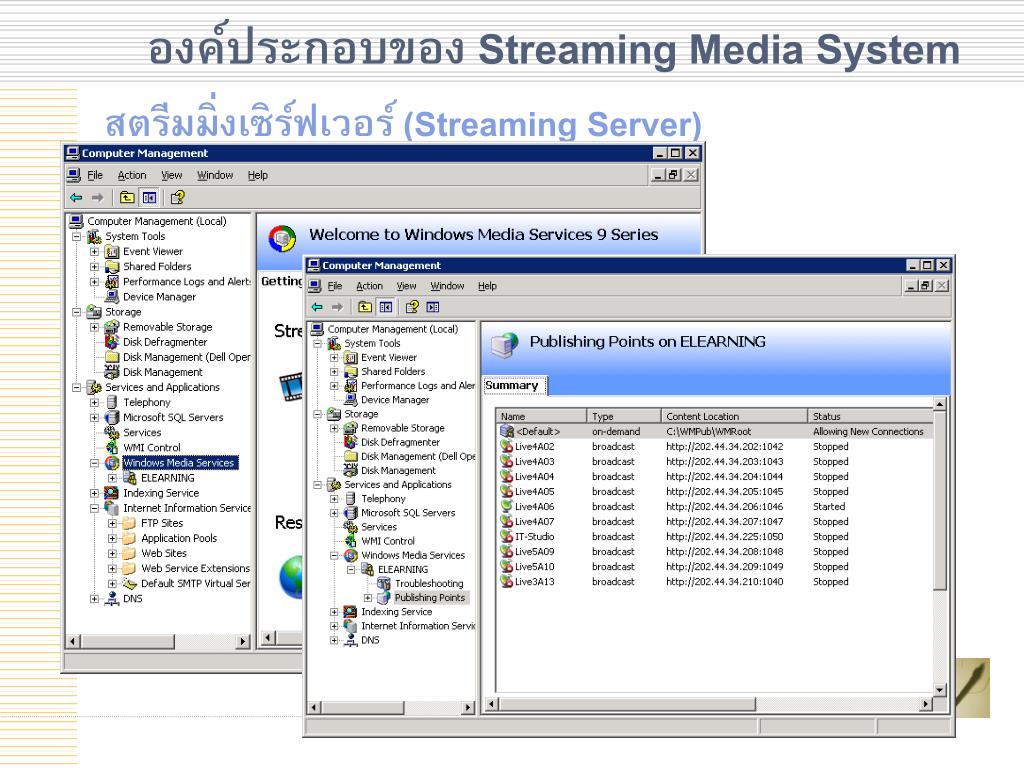1024x768 pixels.
Task: Collapse Storage node in front window tree
Action: (317, 414)
